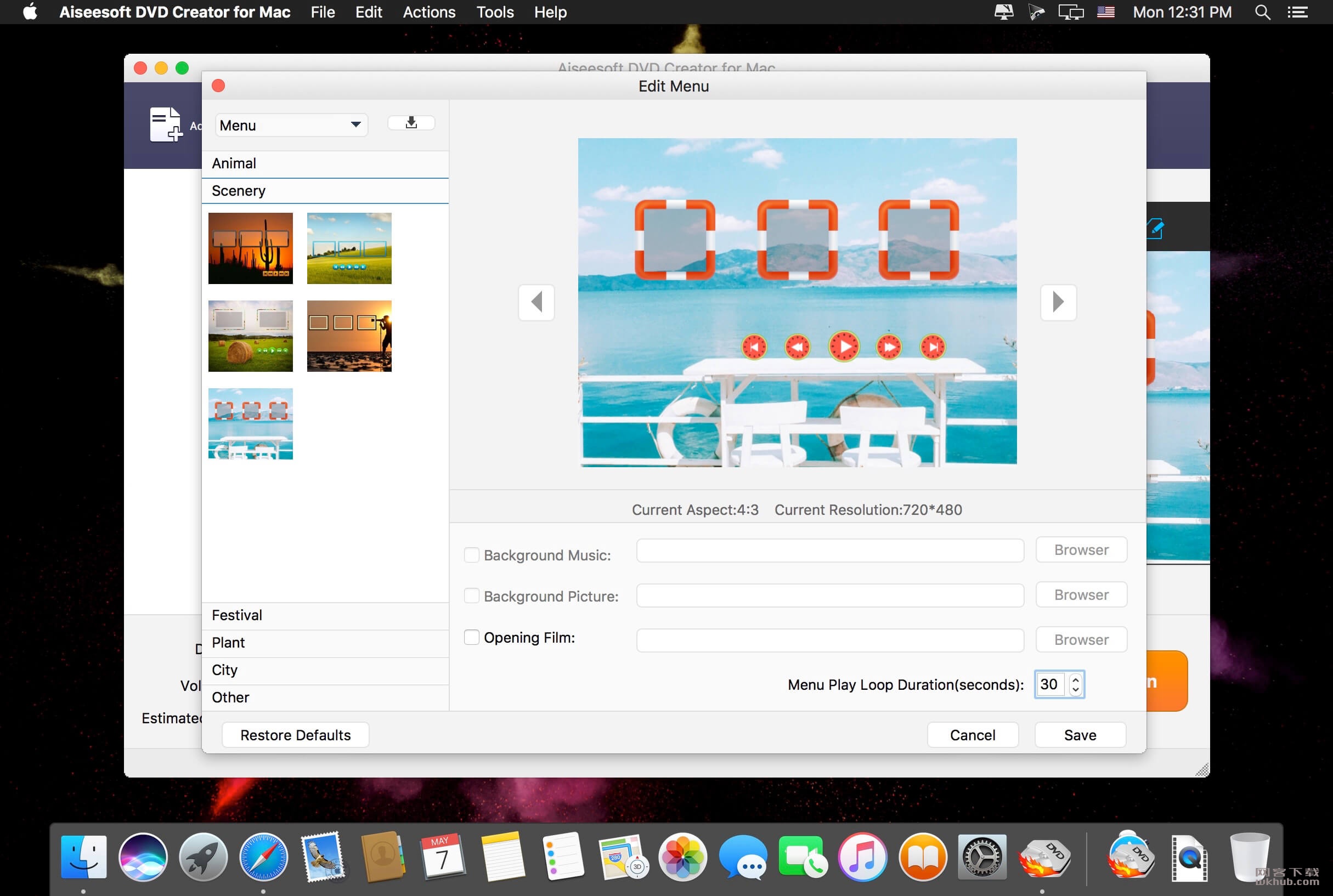Screen dimensions: 1333x896
Task: Click the fast-forward red preview button
Action: pos(889,347)
